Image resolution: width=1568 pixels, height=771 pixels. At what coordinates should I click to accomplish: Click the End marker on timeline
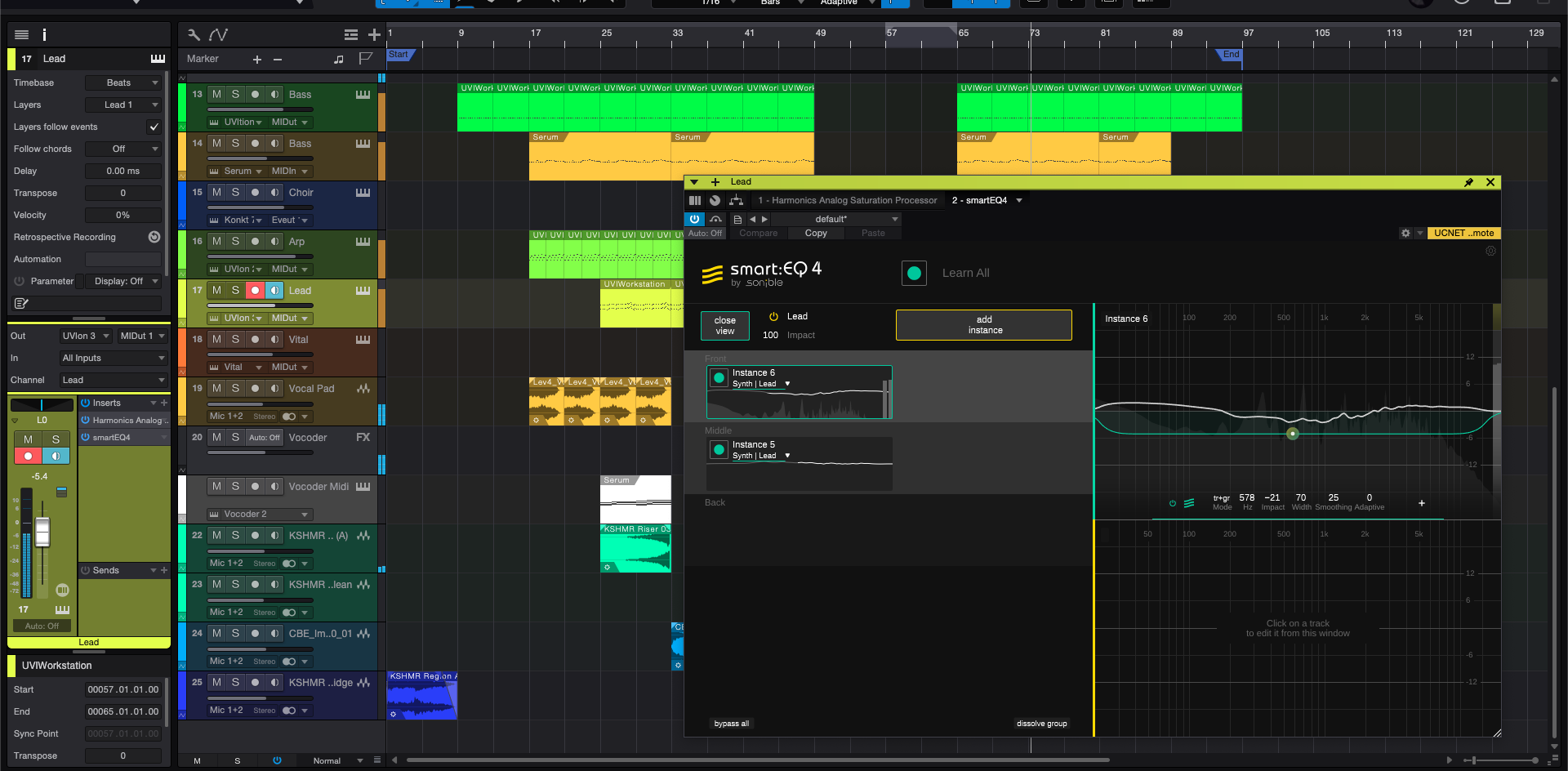[1230, 55]
